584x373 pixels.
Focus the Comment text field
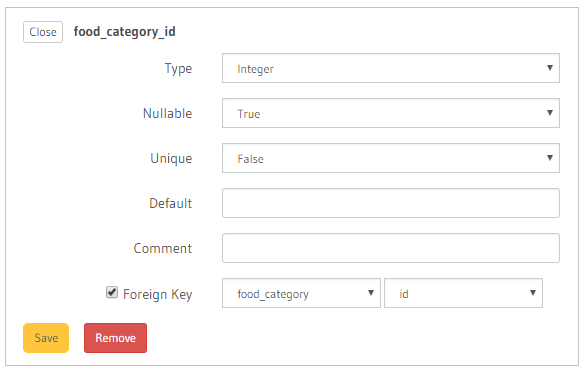click(391, 248)
